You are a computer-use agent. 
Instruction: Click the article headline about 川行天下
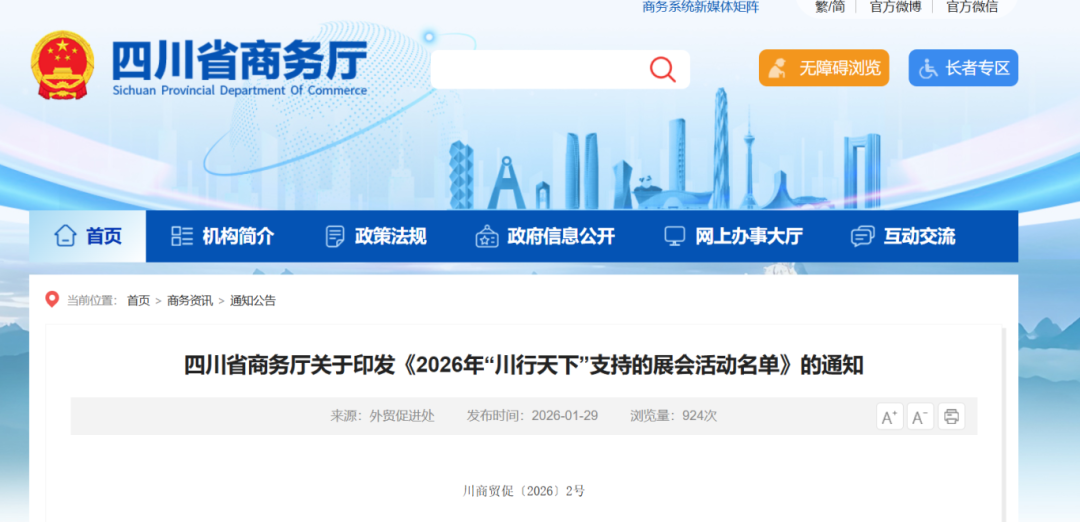(523, 365)
